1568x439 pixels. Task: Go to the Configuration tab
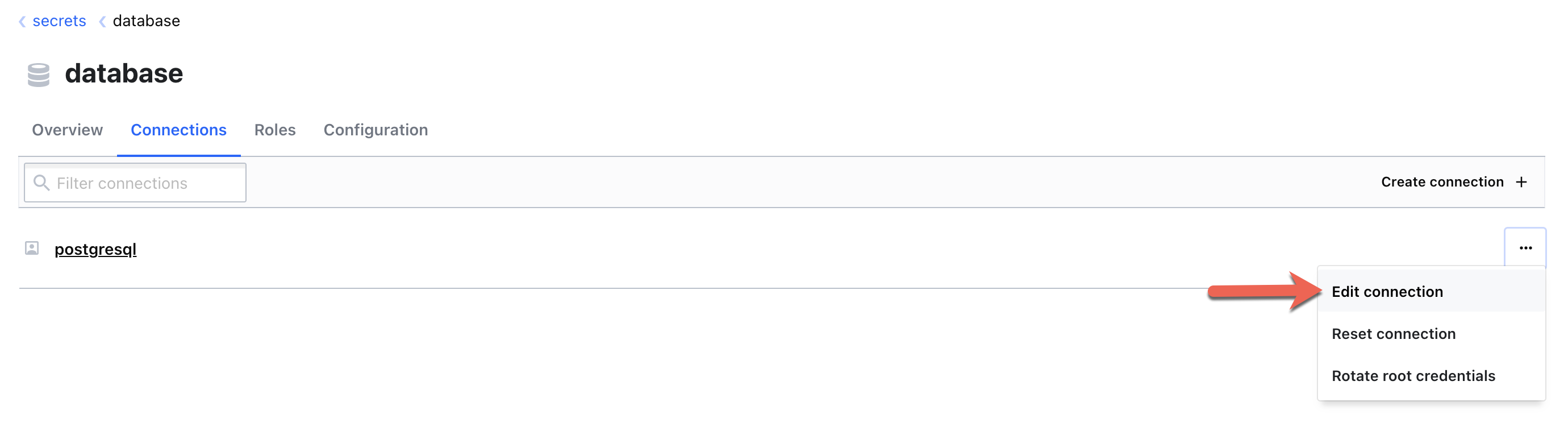pyautogui.click(x=376, y=130)
